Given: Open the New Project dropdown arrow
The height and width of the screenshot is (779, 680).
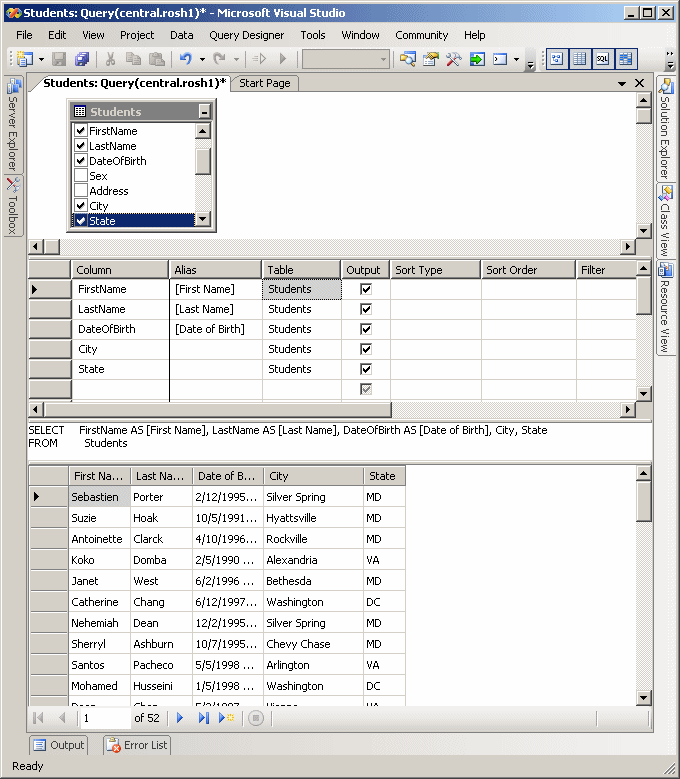Looking at the screenshot, I should (41, 60).
